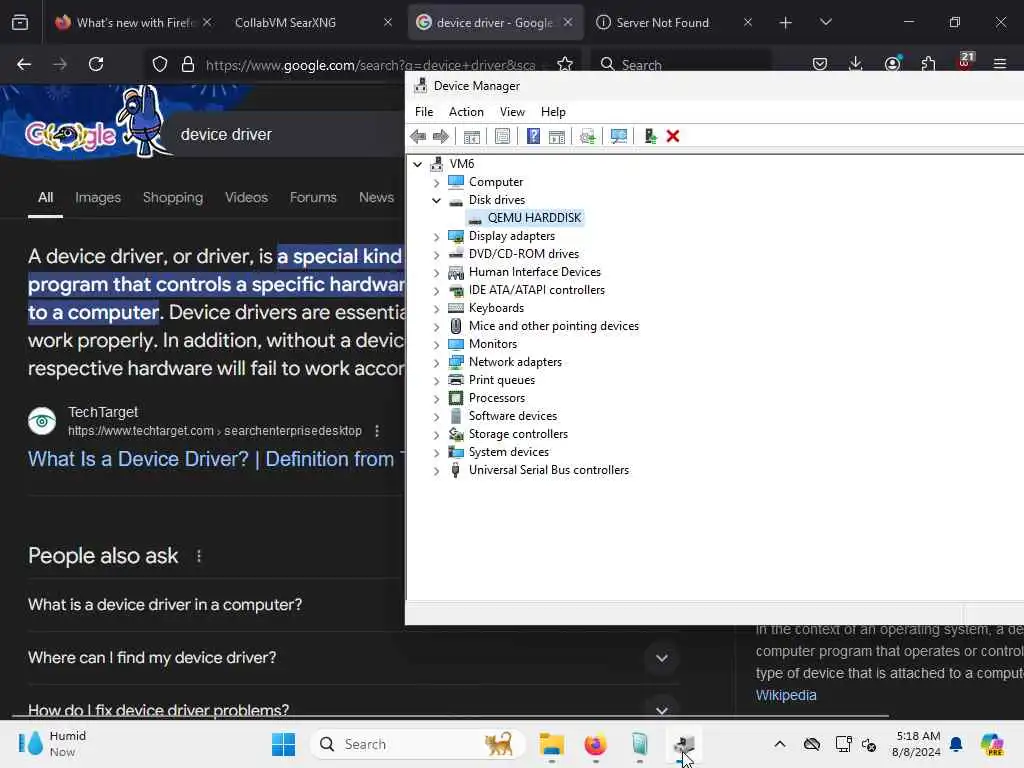This screenshot has height=768, width=1024.
Task: Open weather widget Humid Now
Action: (x=52, y=744)
